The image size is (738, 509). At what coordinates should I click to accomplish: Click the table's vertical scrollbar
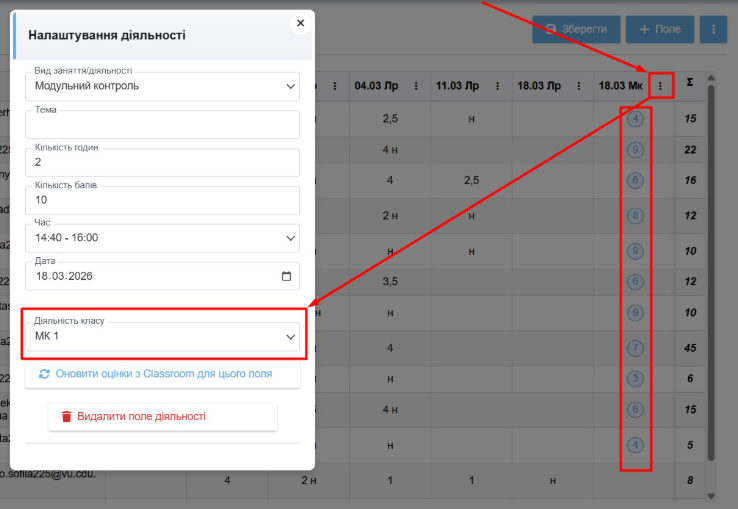coord(711,270)
